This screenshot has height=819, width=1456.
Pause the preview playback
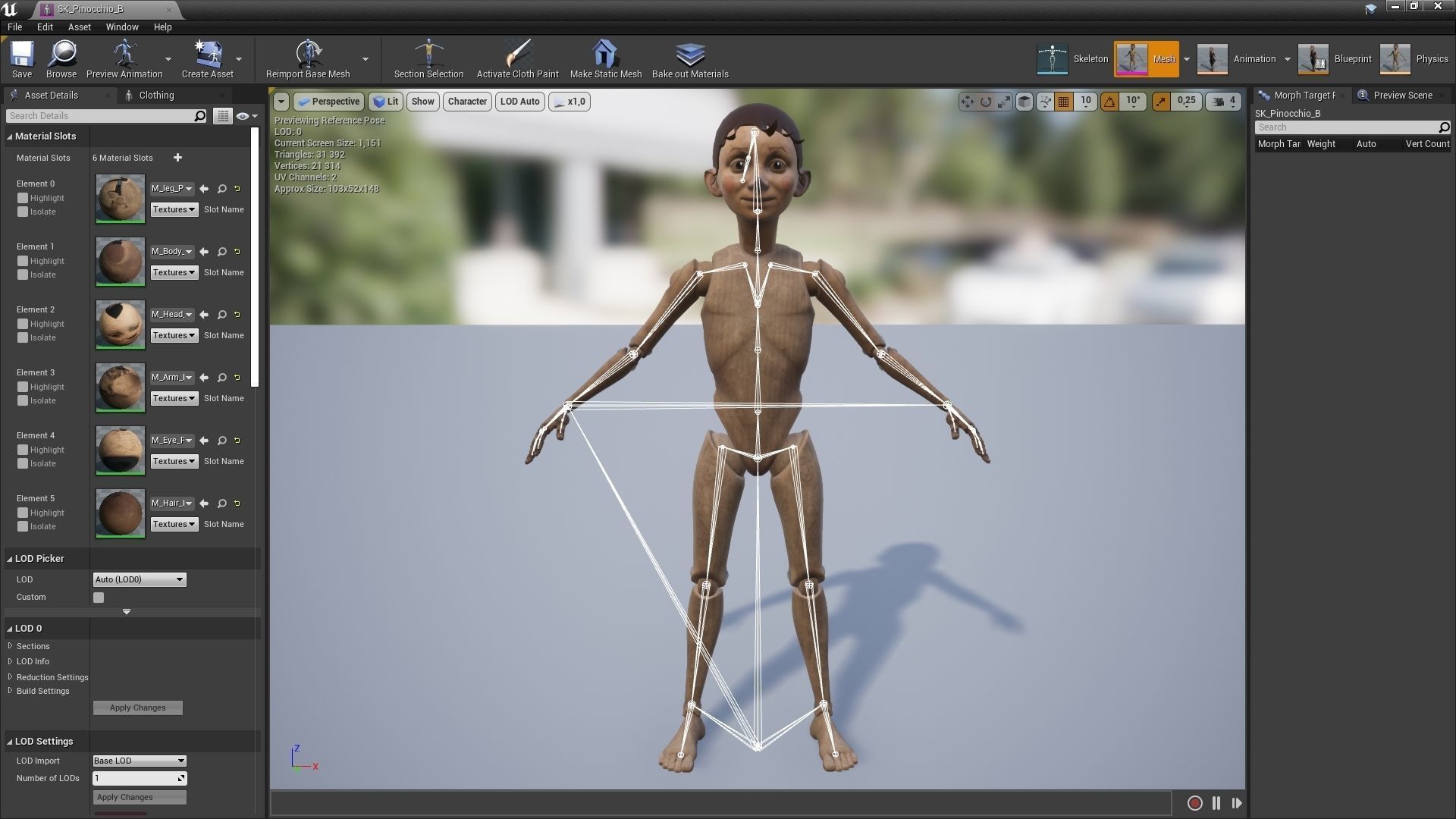1216,803
